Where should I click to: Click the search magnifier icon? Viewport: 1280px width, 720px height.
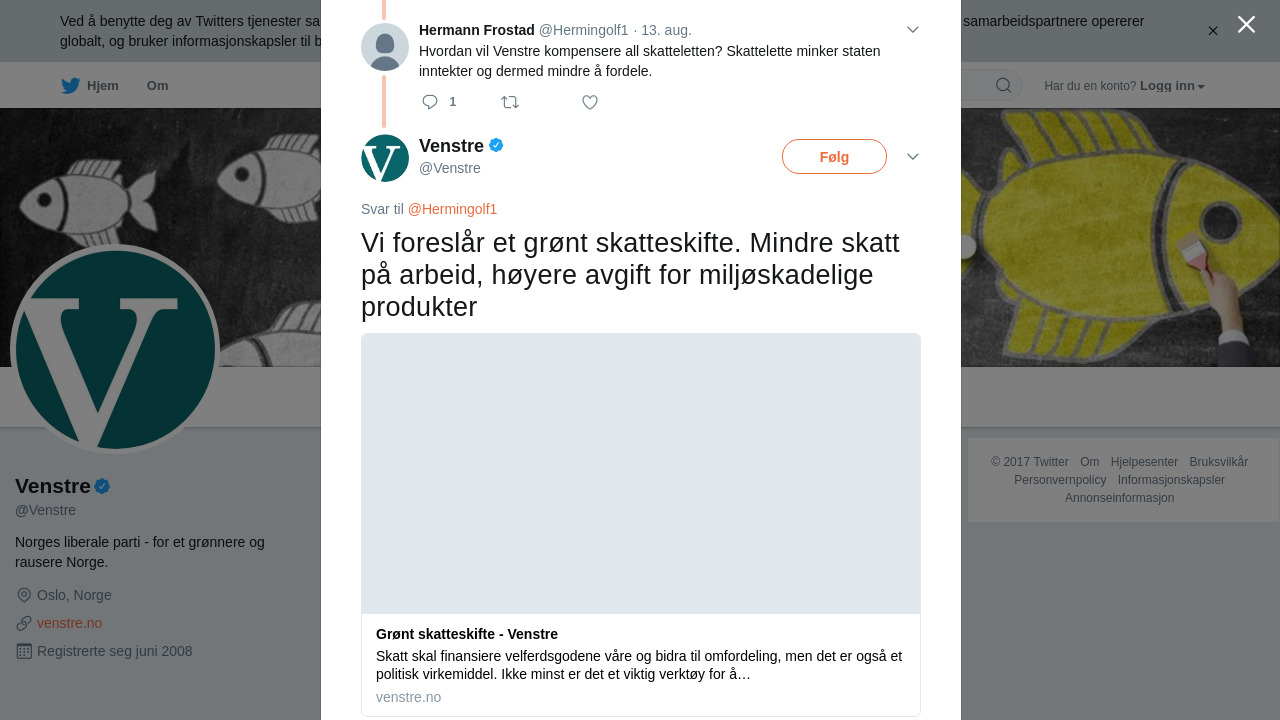coord(1003,86)
